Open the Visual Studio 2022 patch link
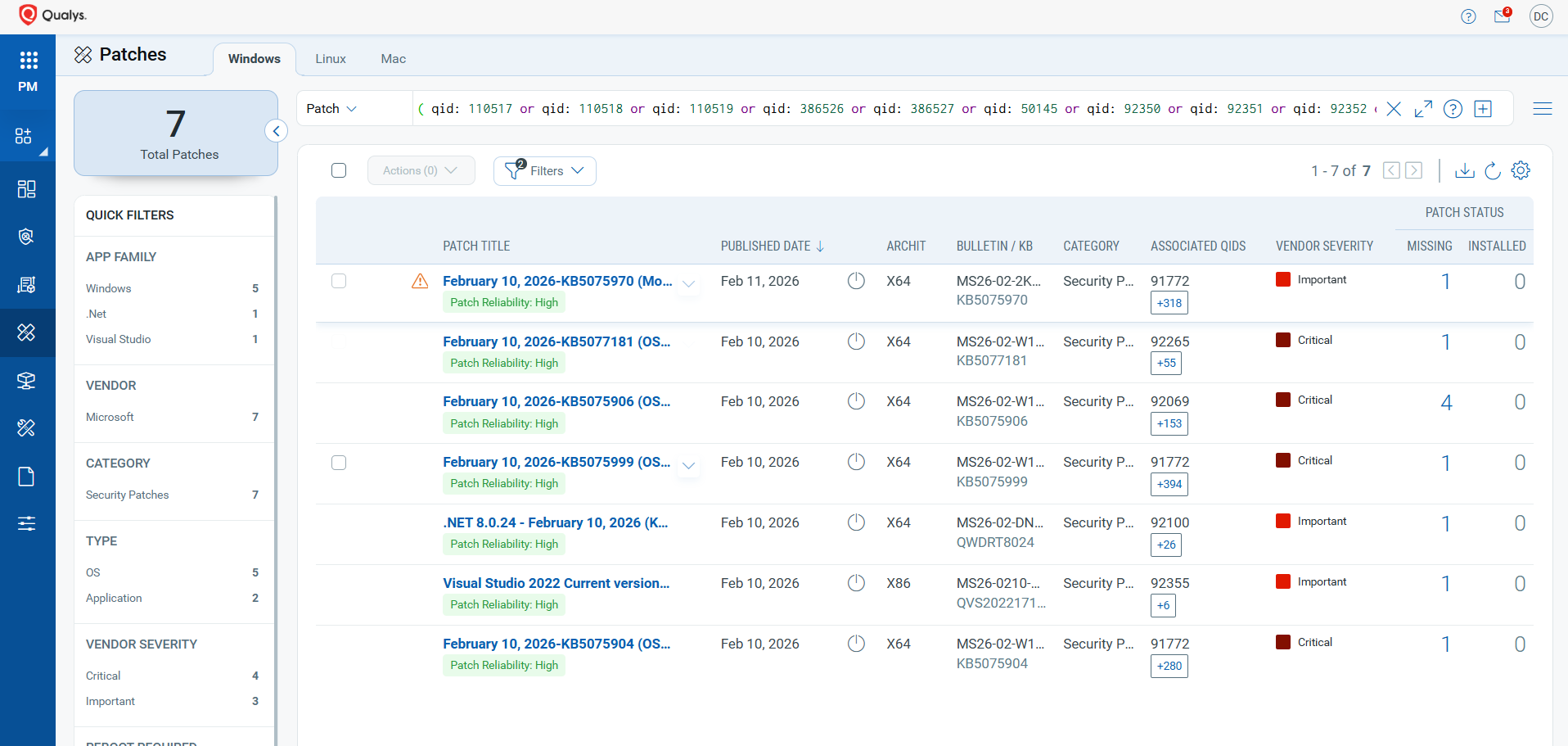This screenshot has width=1568, height=746. pos(556,583)
